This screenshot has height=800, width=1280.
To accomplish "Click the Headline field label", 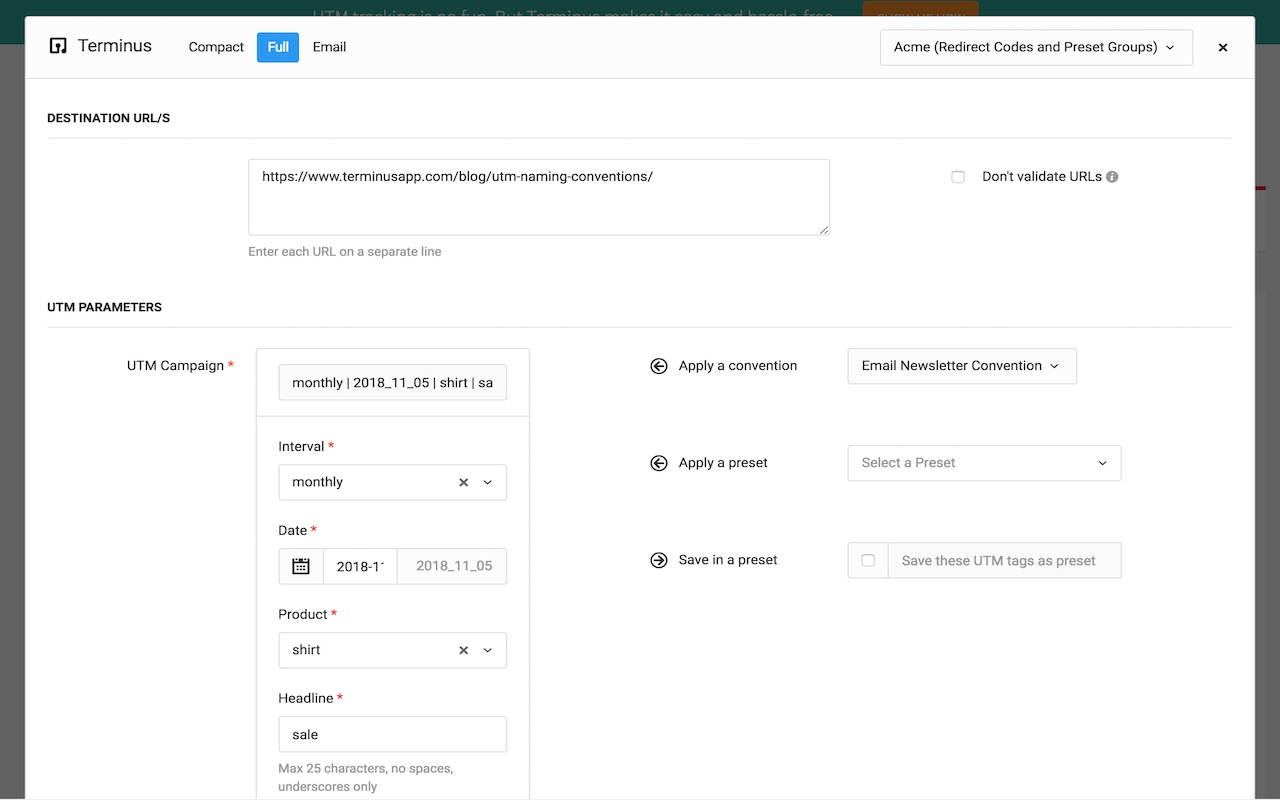I will (305, 698).
